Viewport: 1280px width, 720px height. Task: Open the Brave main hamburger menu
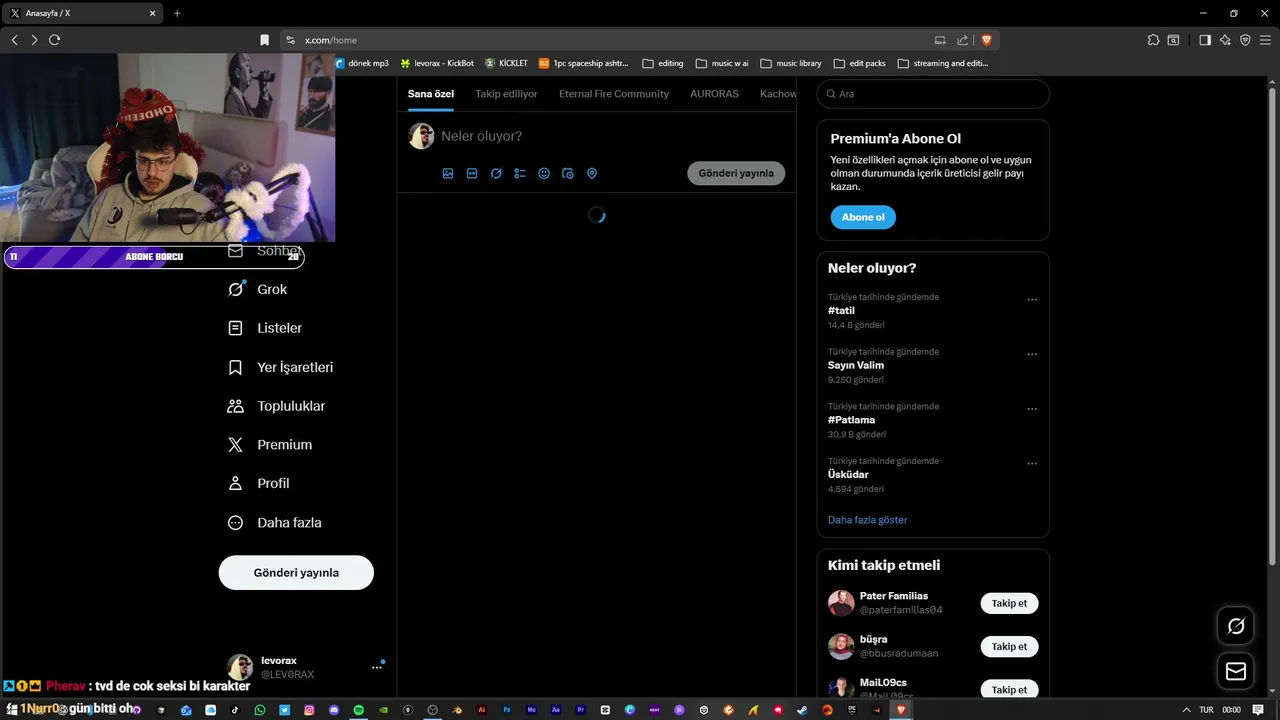[1265, 40]
